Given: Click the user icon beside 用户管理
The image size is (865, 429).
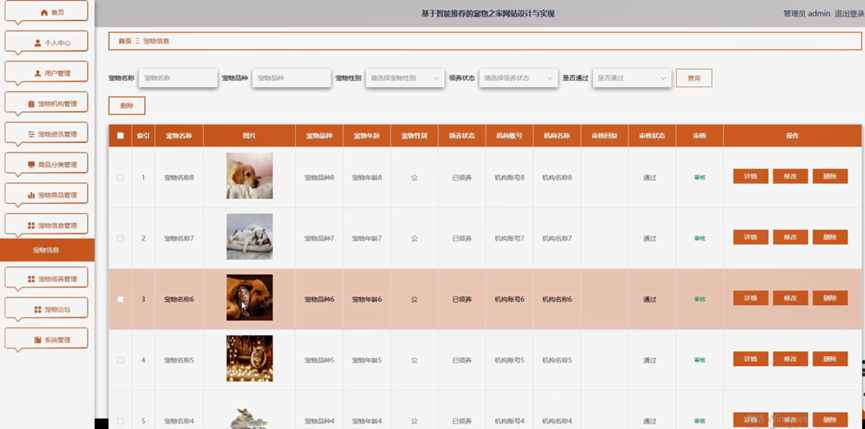Looking at the screenshot, I should [38, 73].
